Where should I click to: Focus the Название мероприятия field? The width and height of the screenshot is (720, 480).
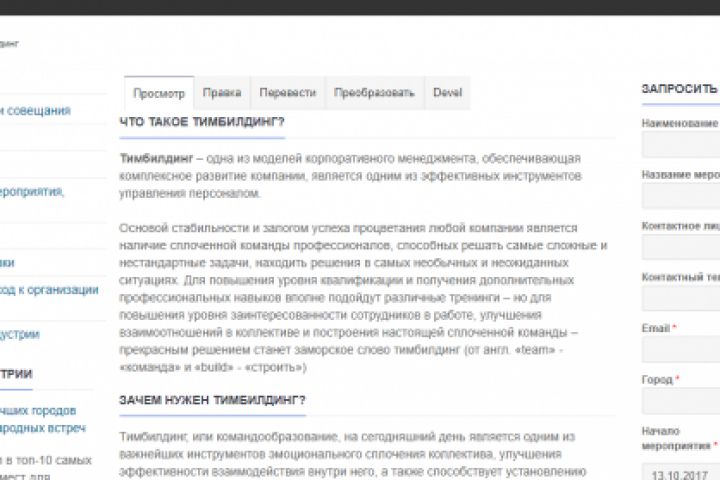[681, 196]
